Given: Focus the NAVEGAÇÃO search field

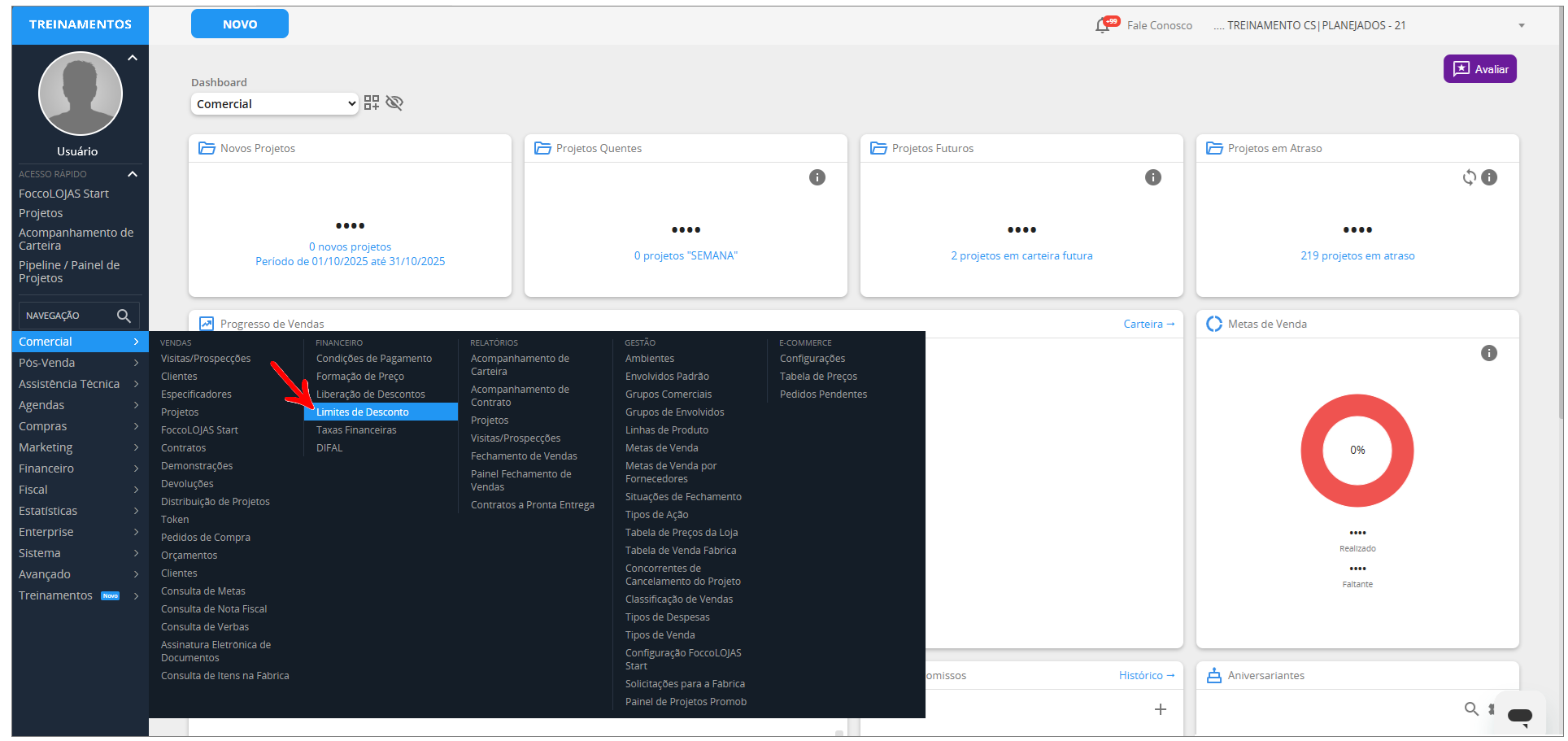Looking at the screenshot, I should pos(79,316).
